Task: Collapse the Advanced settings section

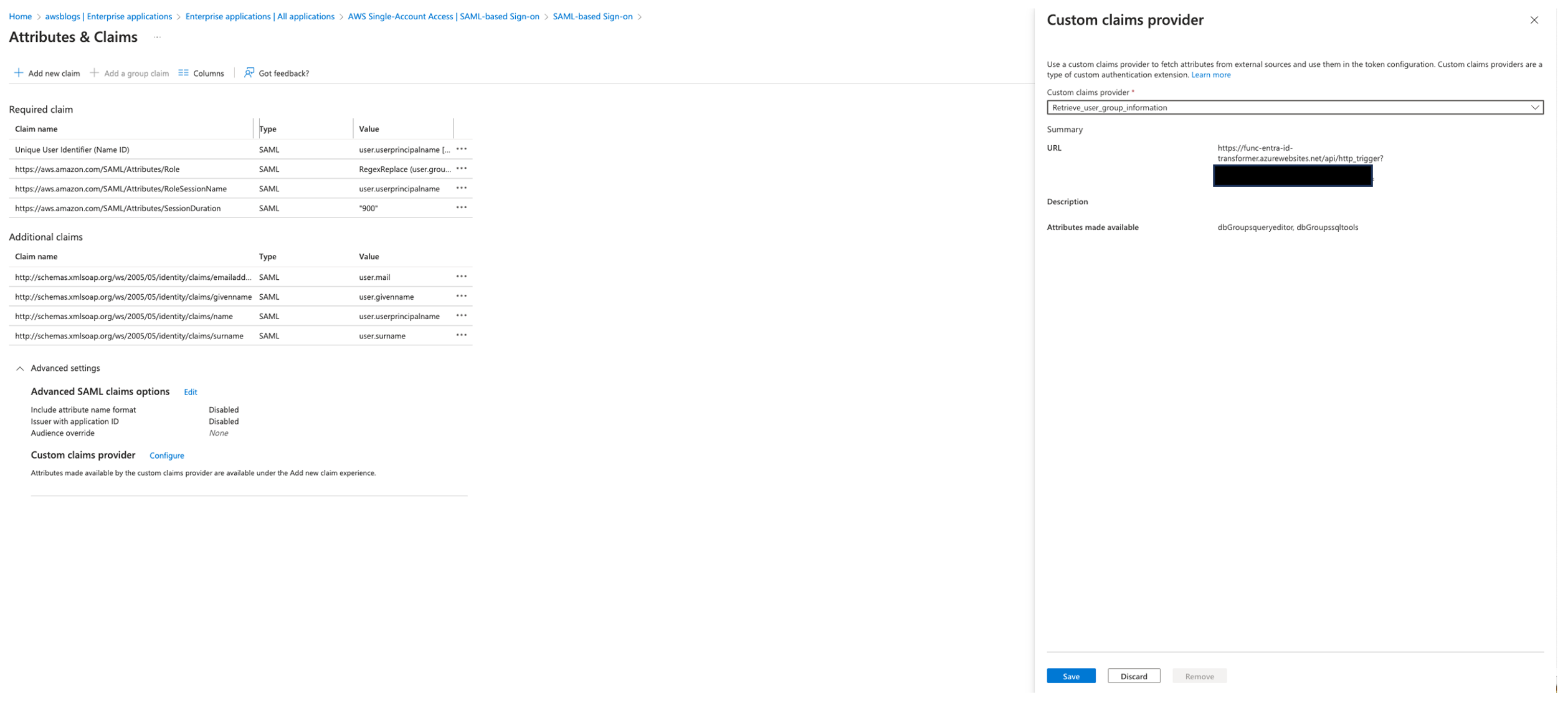Action: pyautogui.click(x=20, y=369)
